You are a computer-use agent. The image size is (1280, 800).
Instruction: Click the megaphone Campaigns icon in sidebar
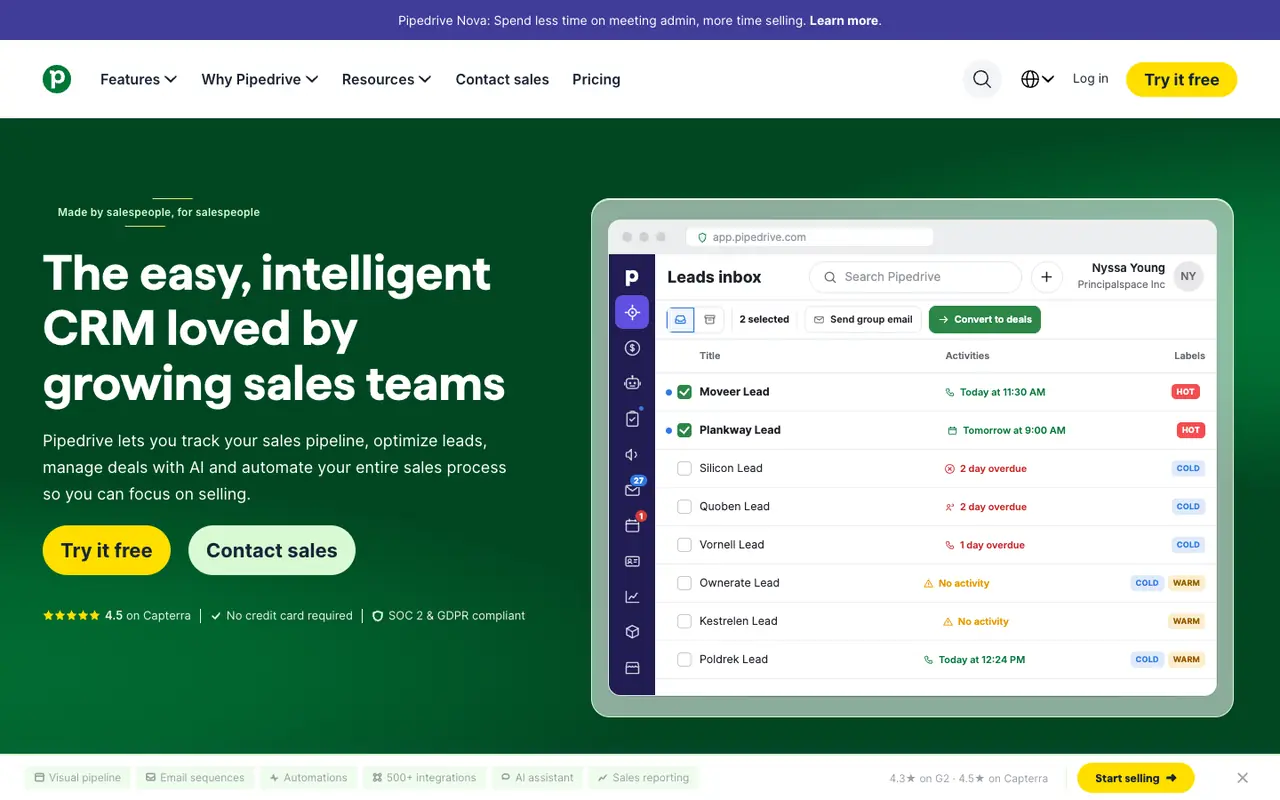632,455
